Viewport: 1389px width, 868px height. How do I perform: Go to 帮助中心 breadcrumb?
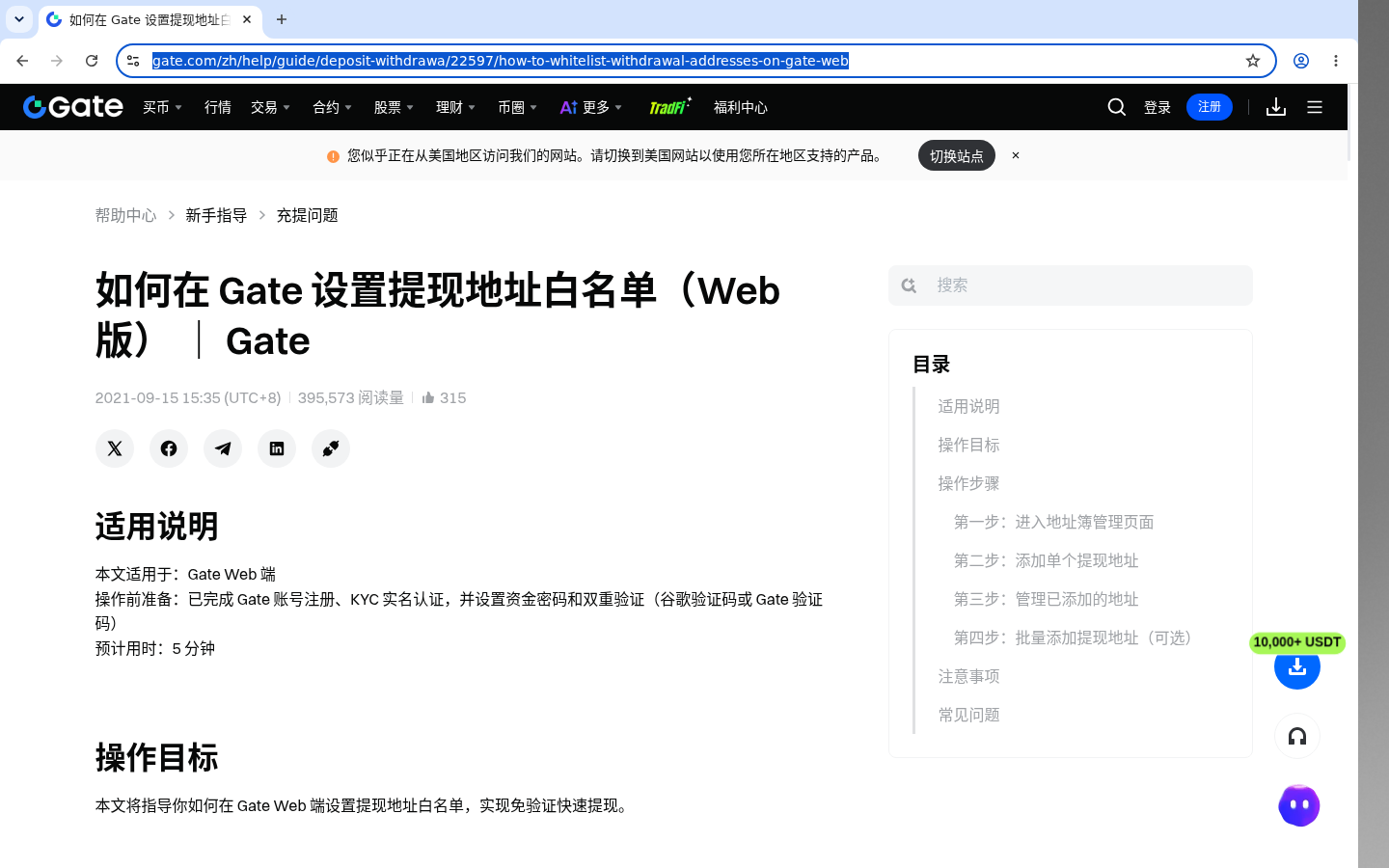(x=125, y=215)
